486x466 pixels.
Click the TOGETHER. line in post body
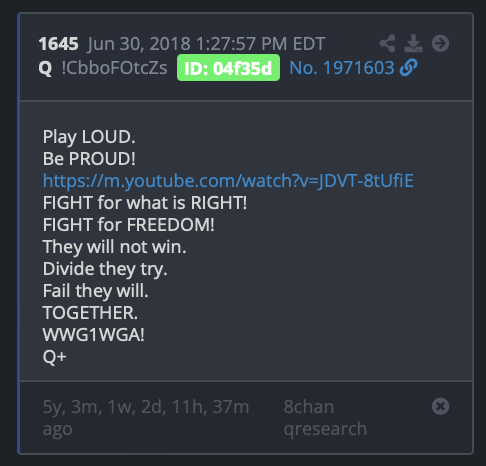(x=90, y=313)
